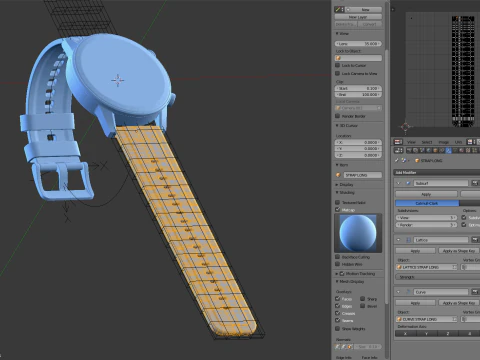The width and height of the screenshot is (480, 360).
Task: Open the View menu in UV editor
Action: (411, 142)
